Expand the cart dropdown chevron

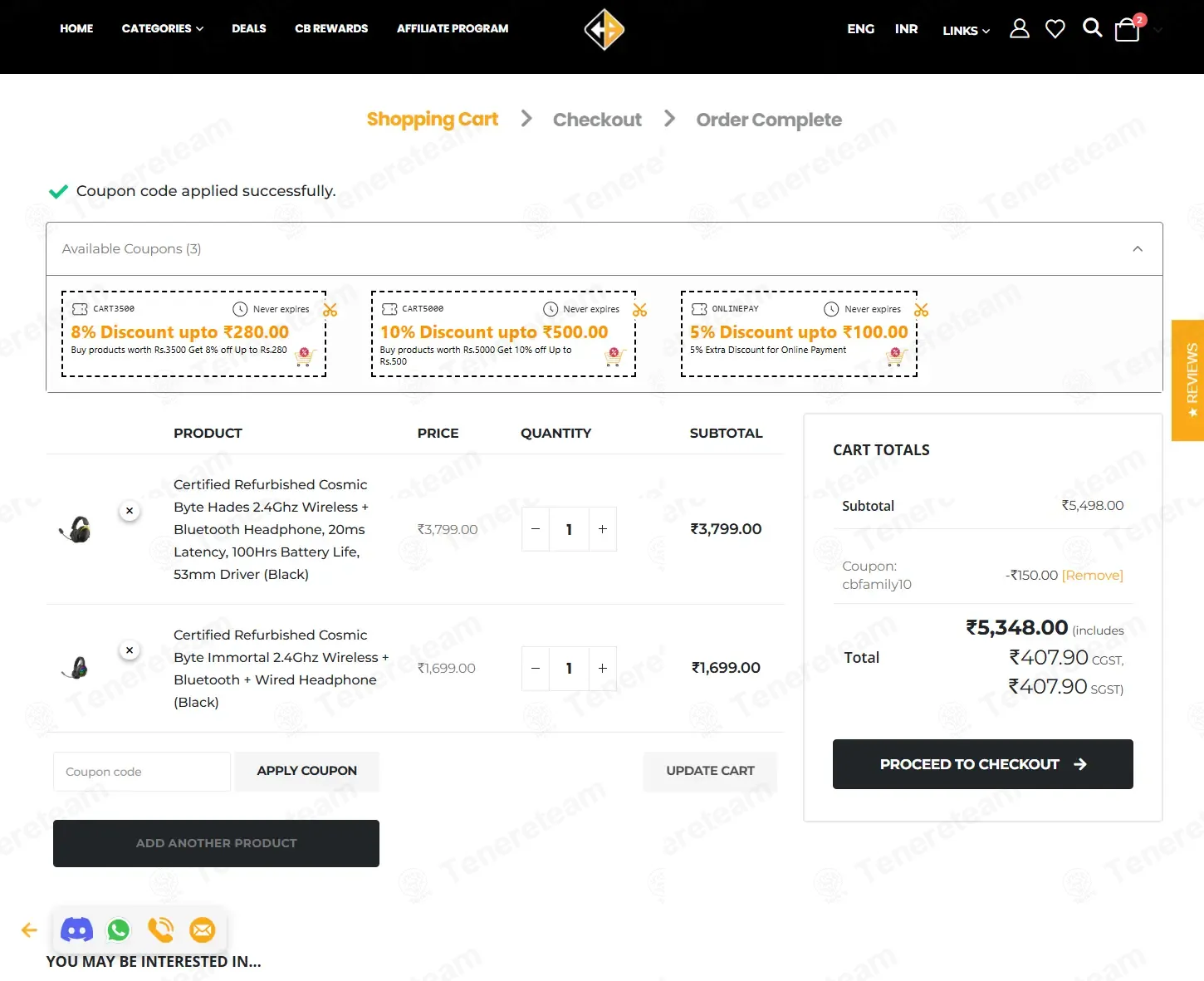[x=1158, y=30]
